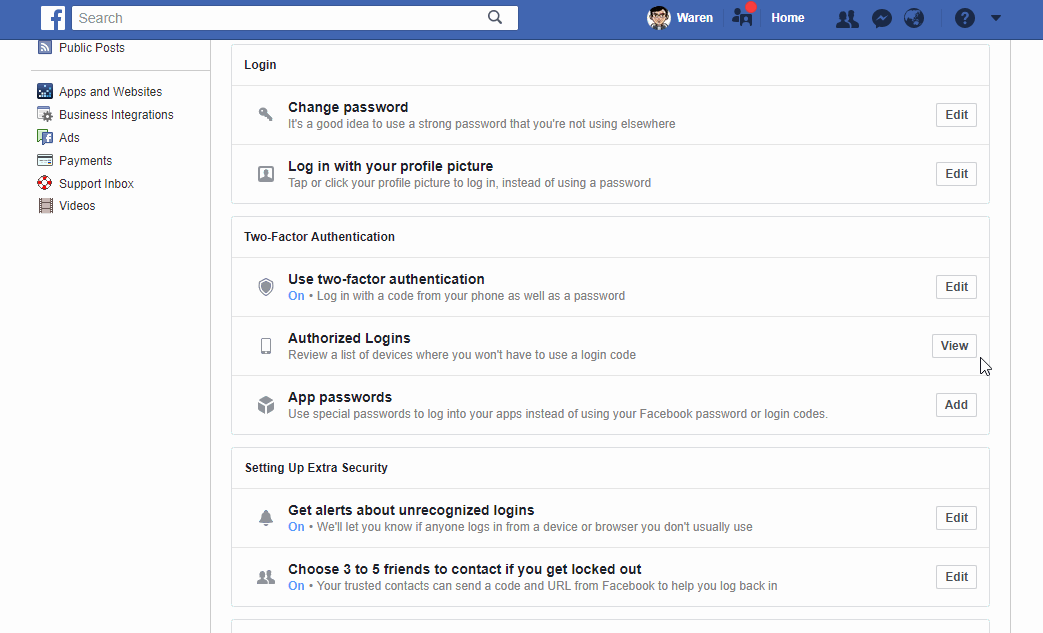Image resolution: width=1043 pixels, height=633 pixels.
Task: Click the cube icon beside App passwords
Action: pyautogui.click(x=265, y=405)
